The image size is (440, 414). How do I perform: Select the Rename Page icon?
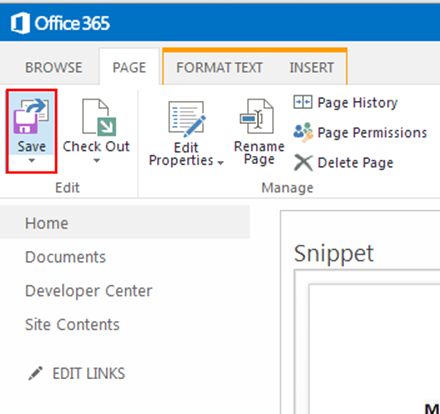257,116
